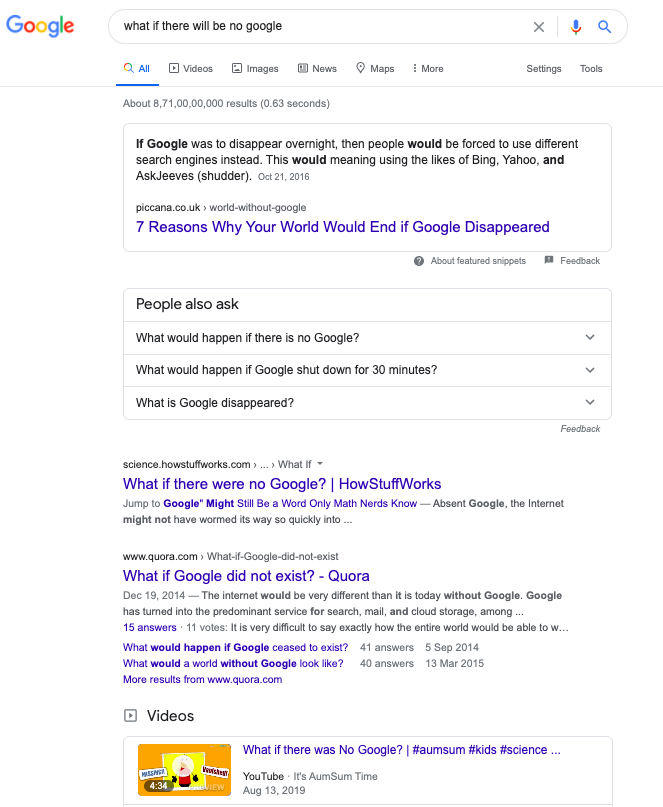The image size is (663, 807).
Task: Switch to the Images tab
Action: [255, 69]
